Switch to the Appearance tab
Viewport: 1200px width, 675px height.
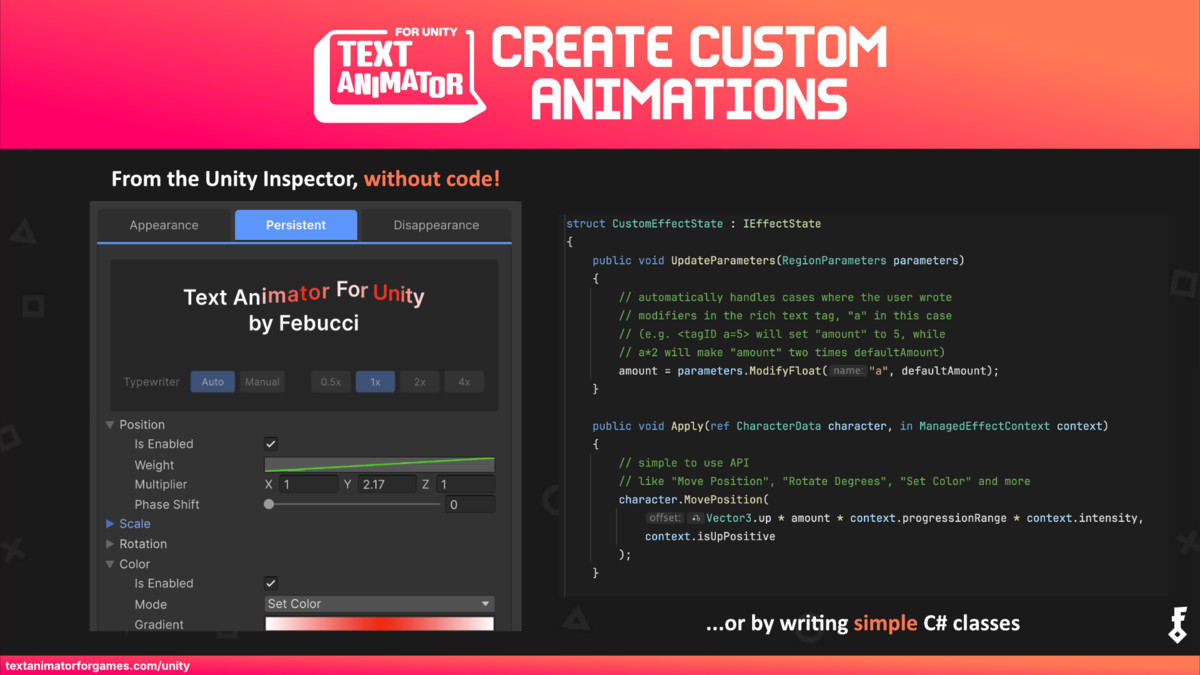coord(163,224)
